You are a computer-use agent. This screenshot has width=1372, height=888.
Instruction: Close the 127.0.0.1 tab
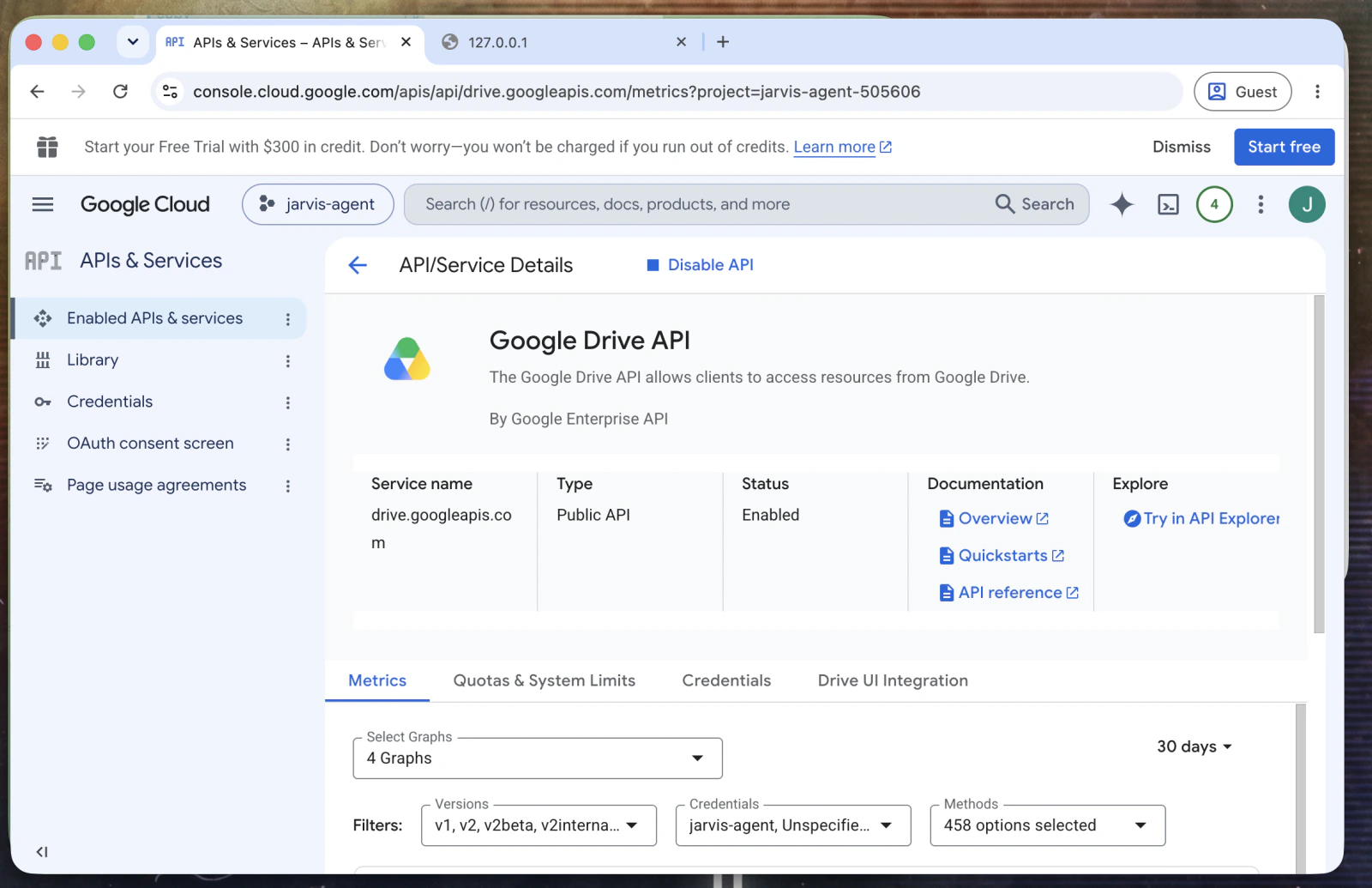681,42
